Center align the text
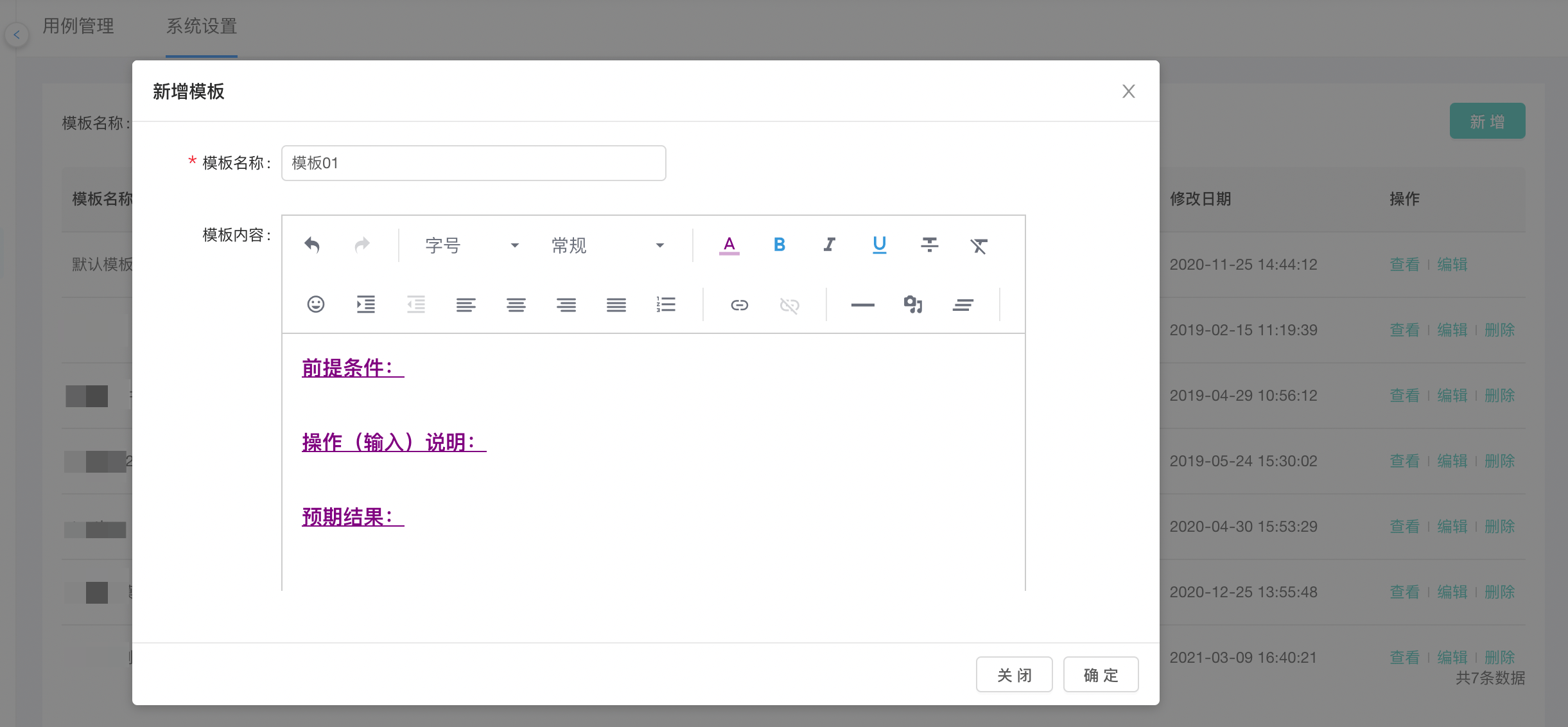This screenshot has height=727, width=1568. pyautogui.click(x=516, y=304)
